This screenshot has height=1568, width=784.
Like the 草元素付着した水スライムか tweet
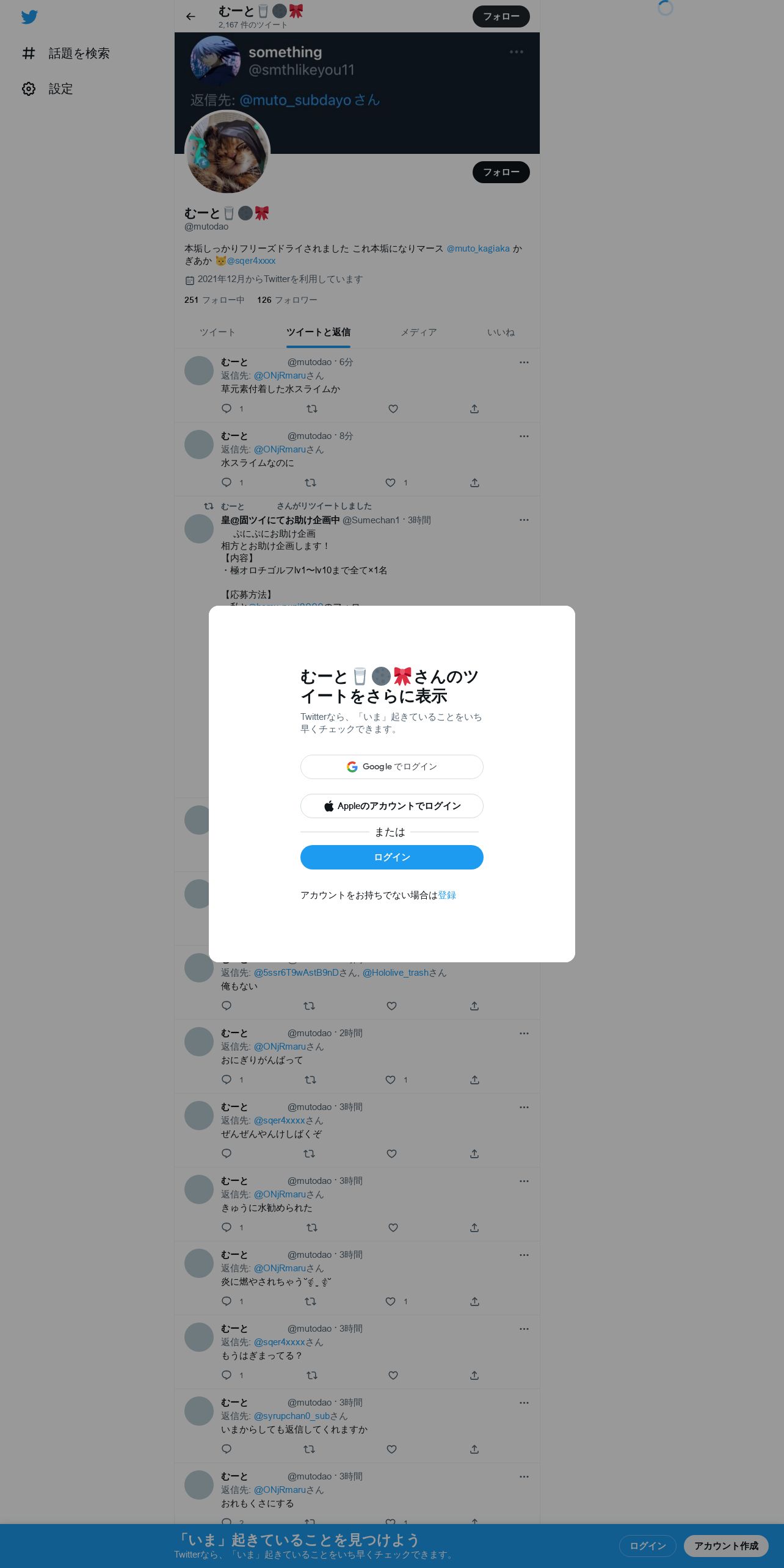tap(393, 408)
